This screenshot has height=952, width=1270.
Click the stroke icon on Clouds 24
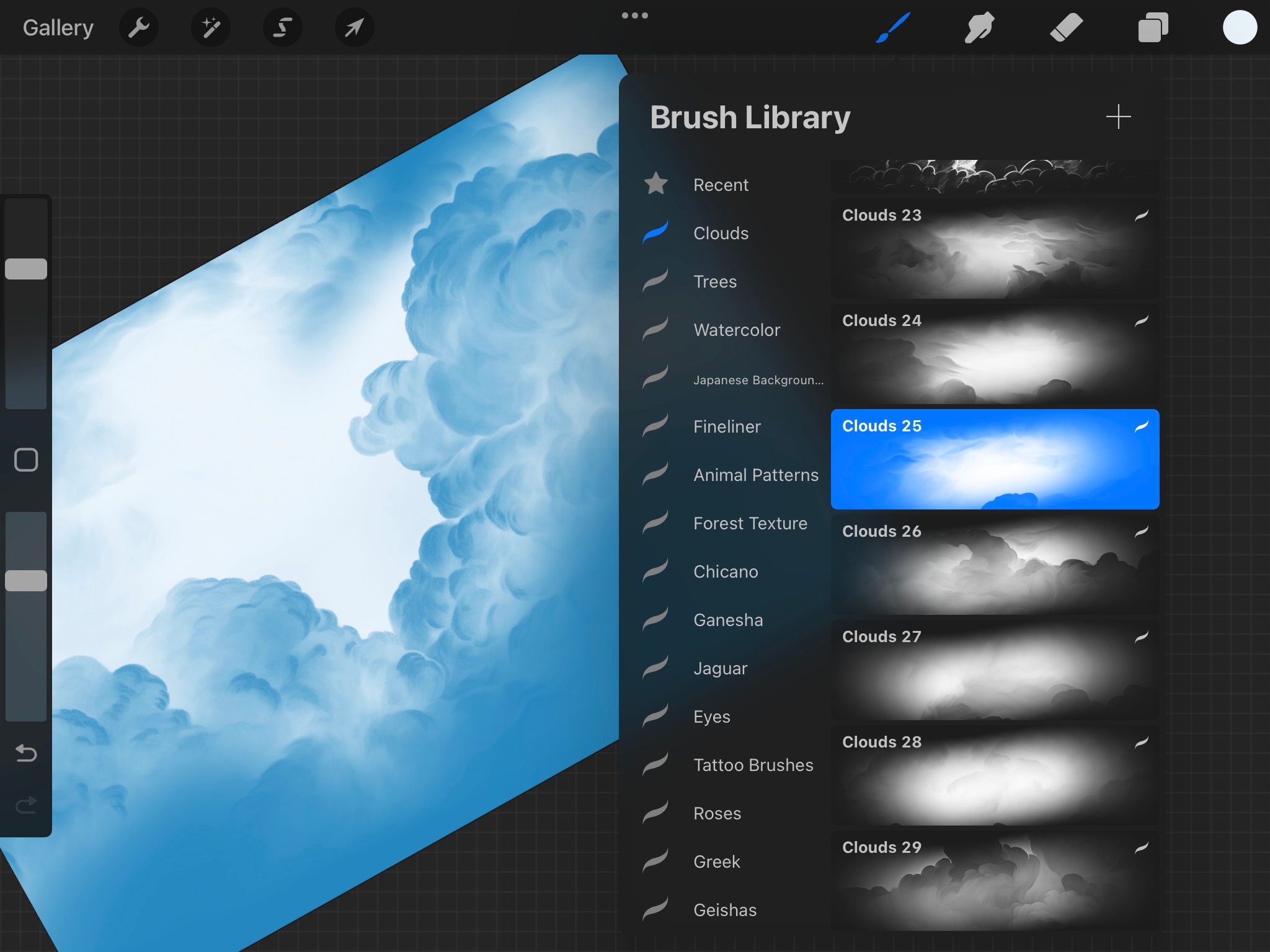tap(1142, 320)
